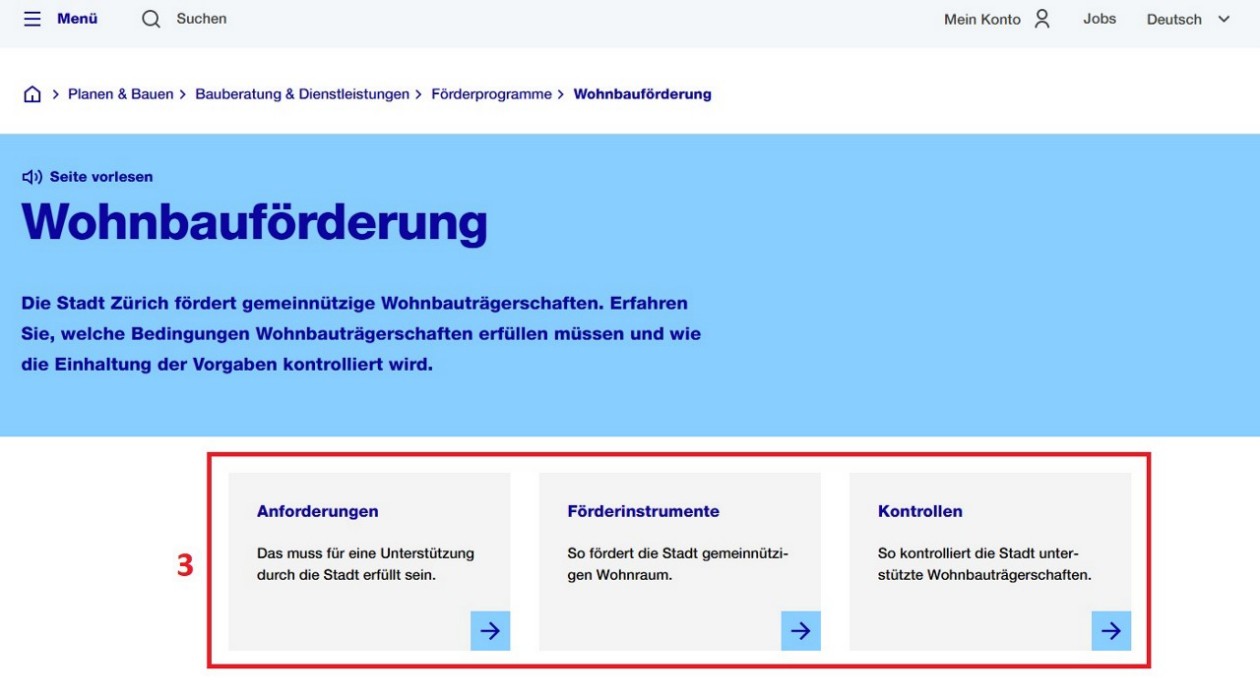The height and width of the screenshot is (693, 1260).
Task: Open the Förderinstrumente card title
Action: pyautogui.click(x=643, y=511)
